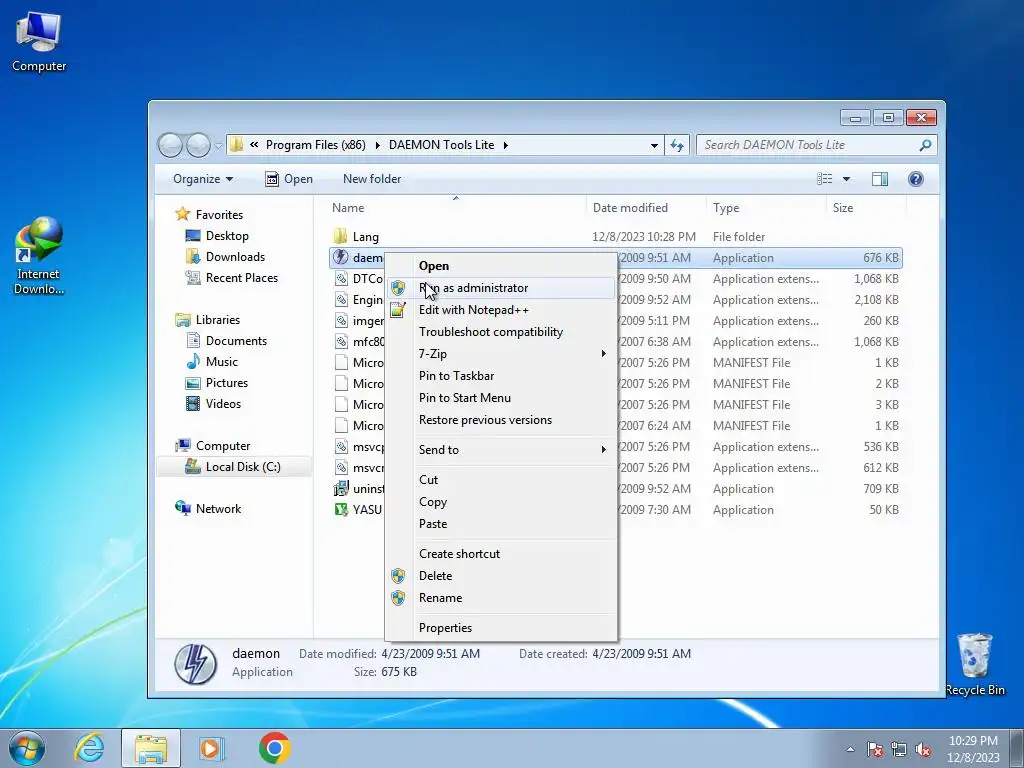Select Recent Places in Favorites
Image resolution: width=1024 pixels, height=768 pixels.
232,278
